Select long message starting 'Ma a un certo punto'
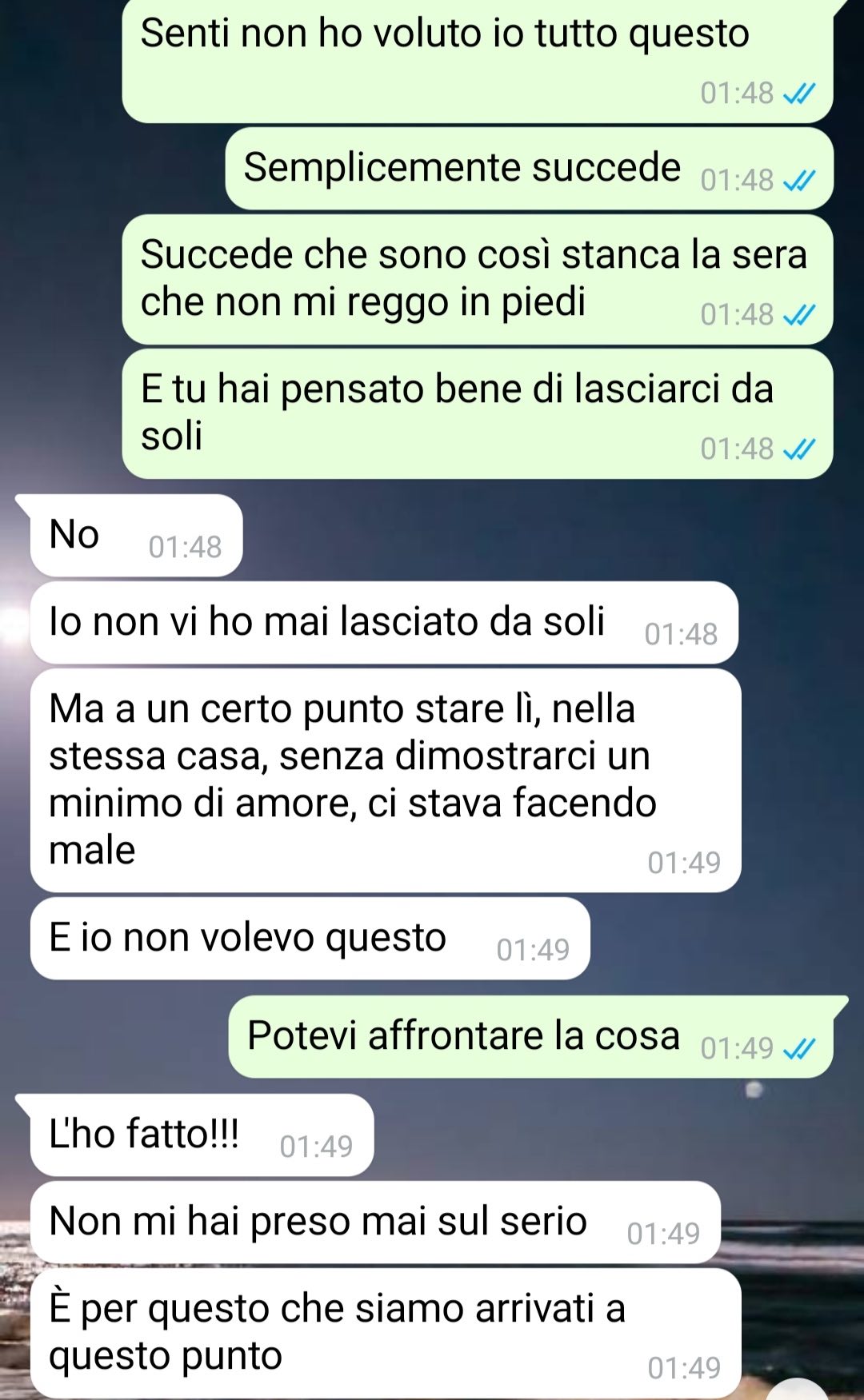This screenshot has width=864, height=1400. (386, 780)
